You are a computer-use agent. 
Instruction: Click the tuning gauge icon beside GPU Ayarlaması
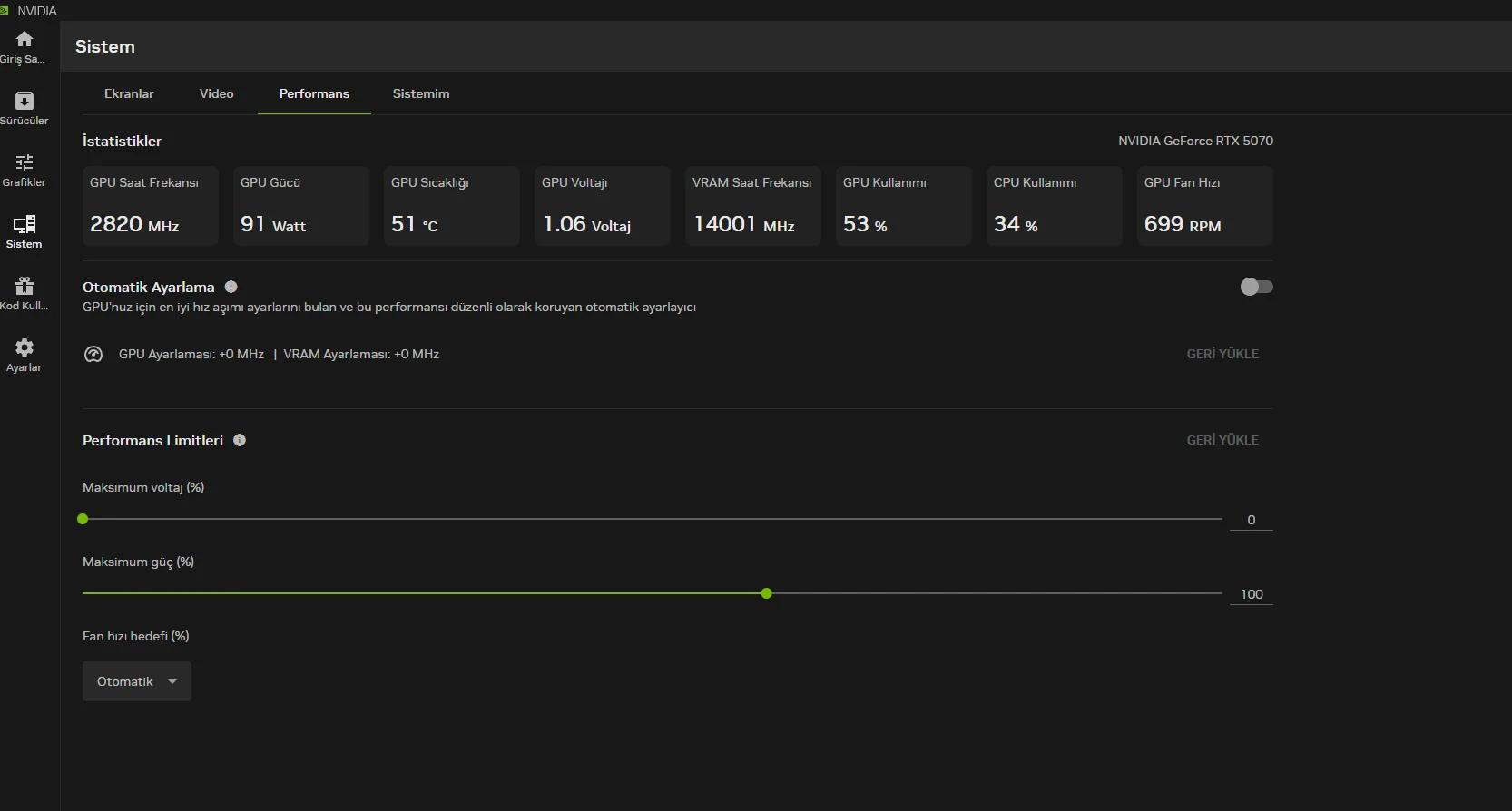[93, 354]
